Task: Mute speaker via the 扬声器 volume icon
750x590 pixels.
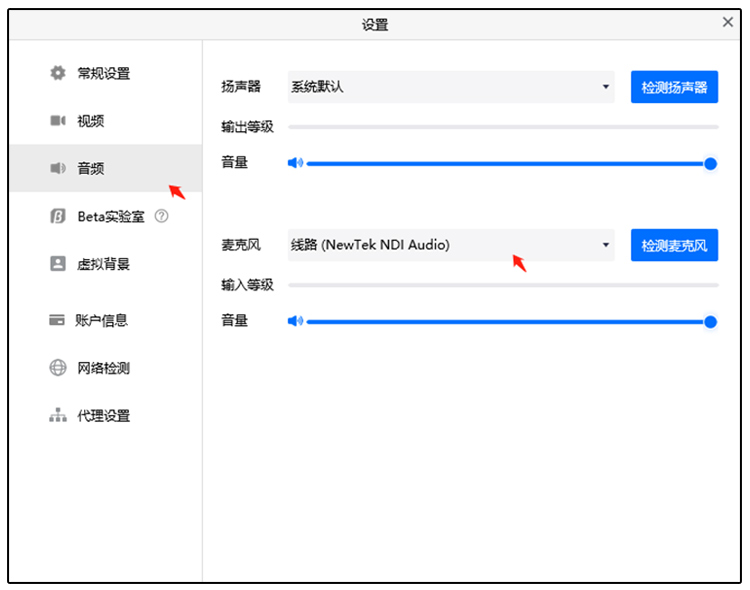Action: [295, 163]
